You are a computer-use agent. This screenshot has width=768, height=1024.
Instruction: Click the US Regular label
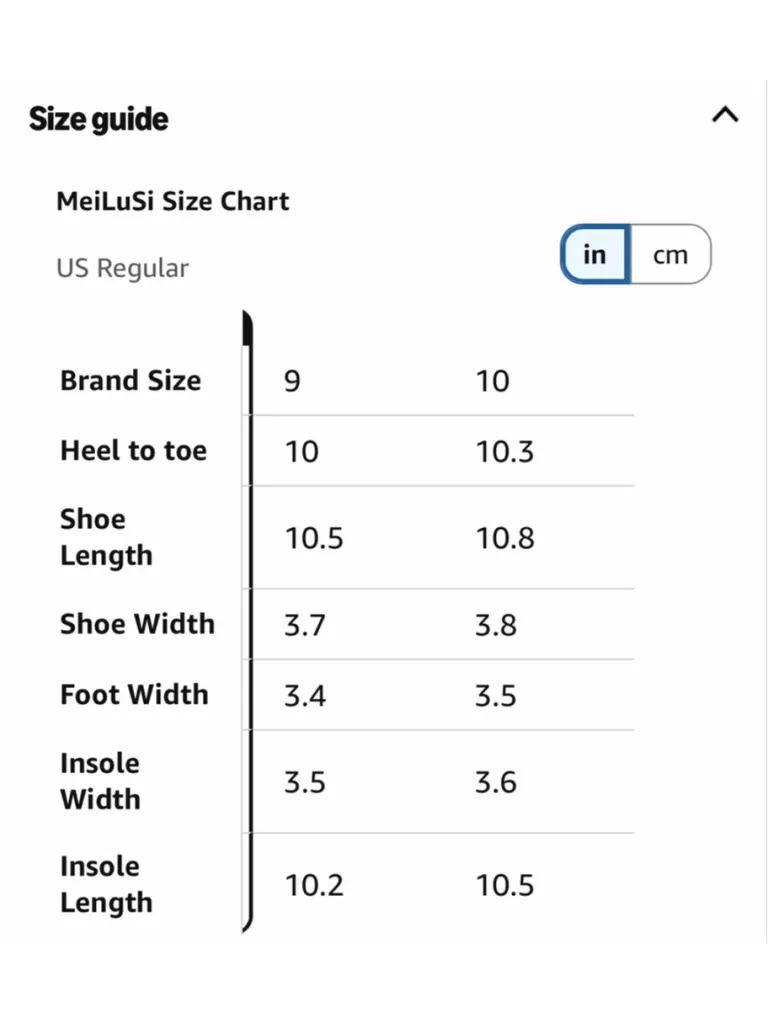tap(123, 268)
